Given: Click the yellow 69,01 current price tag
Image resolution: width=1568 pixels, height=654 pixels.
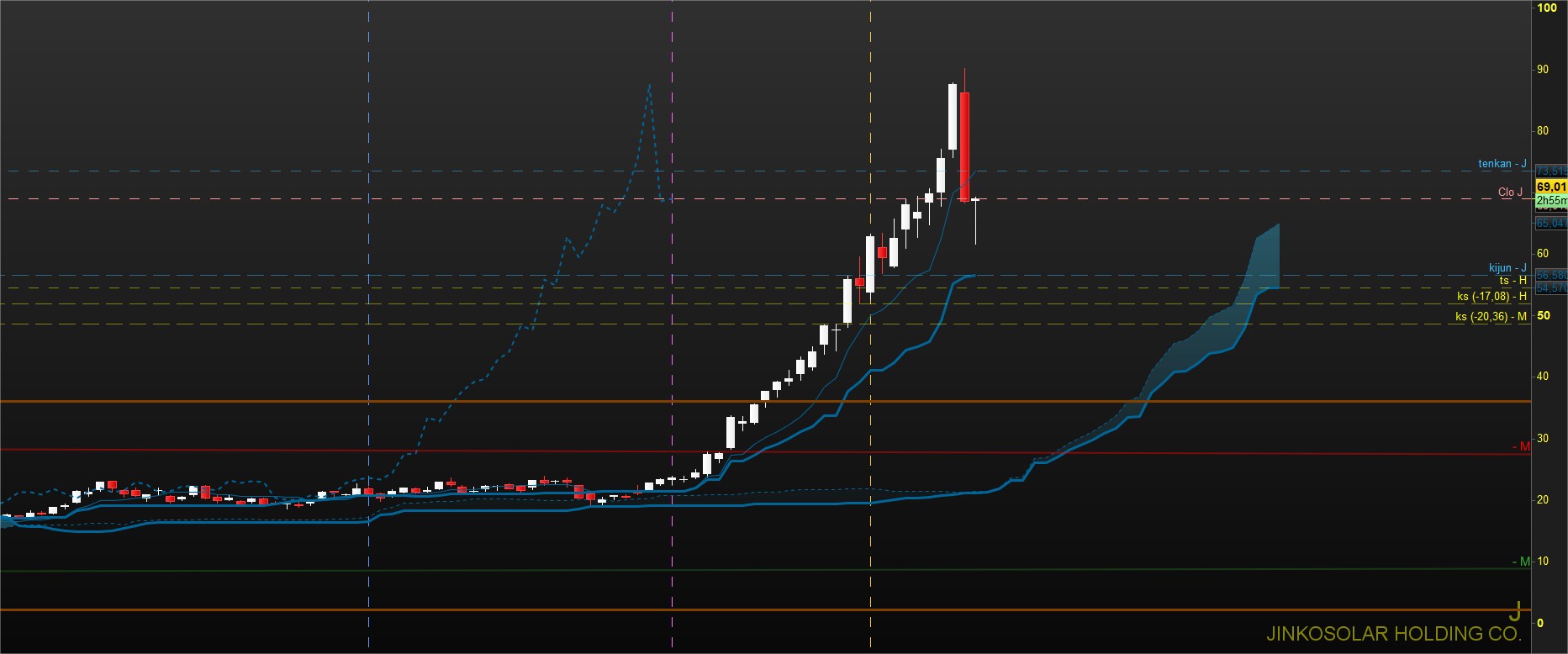Looking at the screenshot, I should pos(1551,187).
